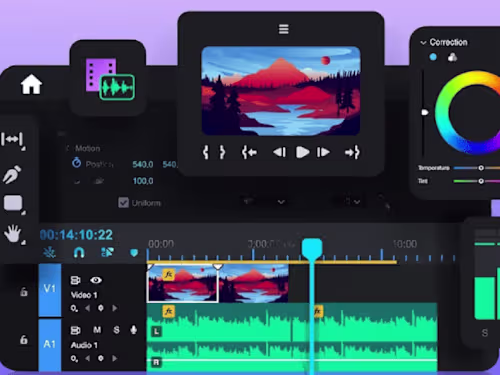Open the hamburger menu above preview
This screenshot has height=375, width=500.
(x=284, y=29)
